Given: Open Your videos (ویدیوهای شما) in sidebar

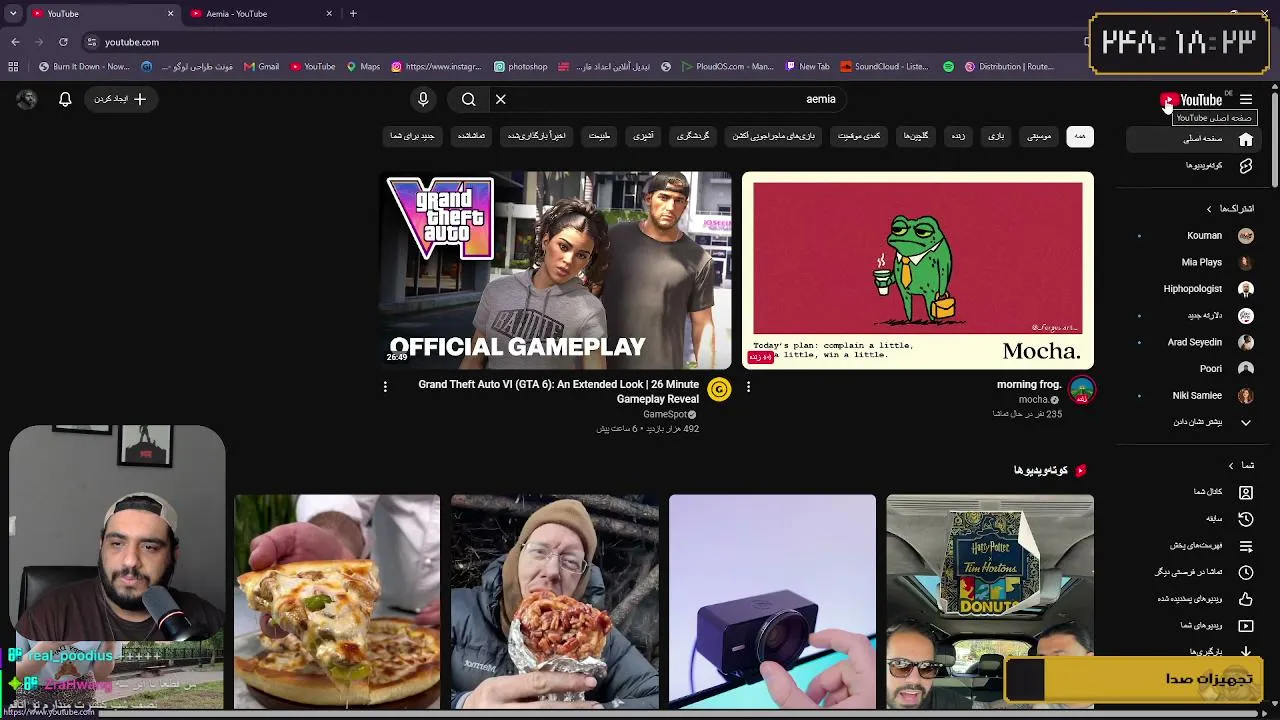Looking at the screenshot, I should coord(1193,626).
